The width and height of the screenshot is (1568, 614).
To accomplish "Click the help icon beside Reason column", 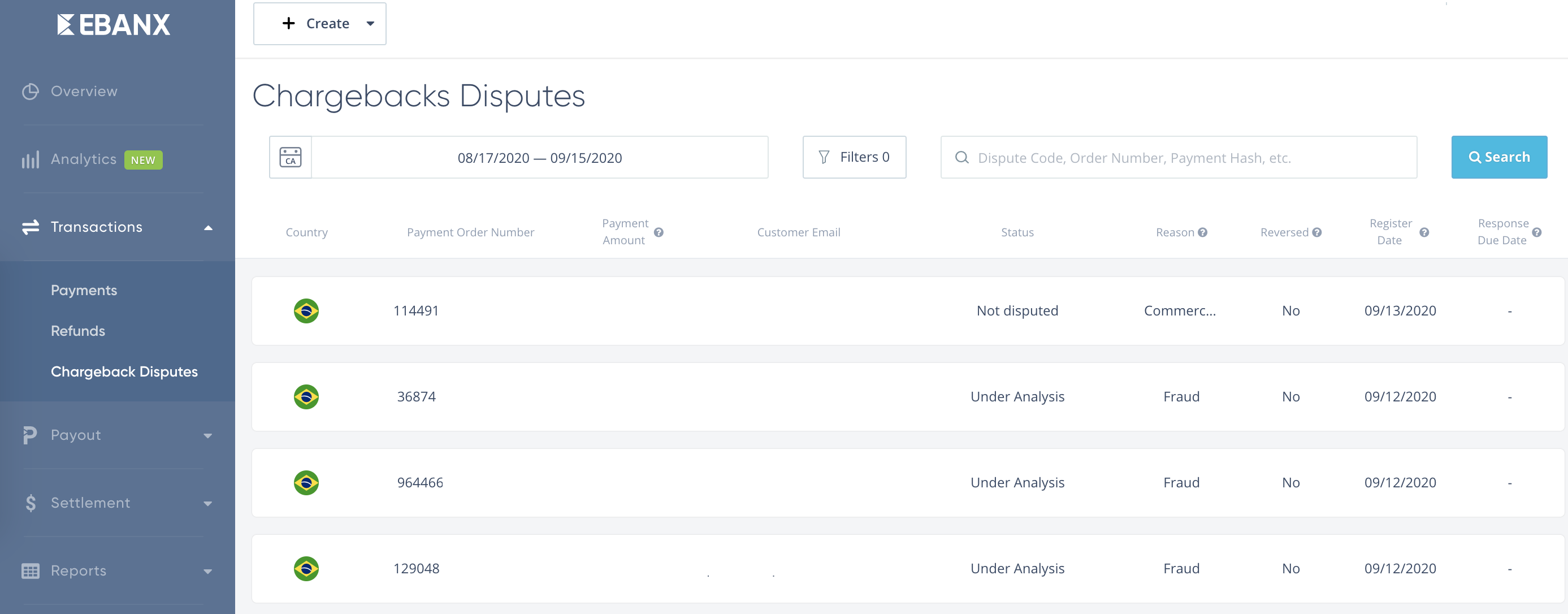I will coord(1202,232).
